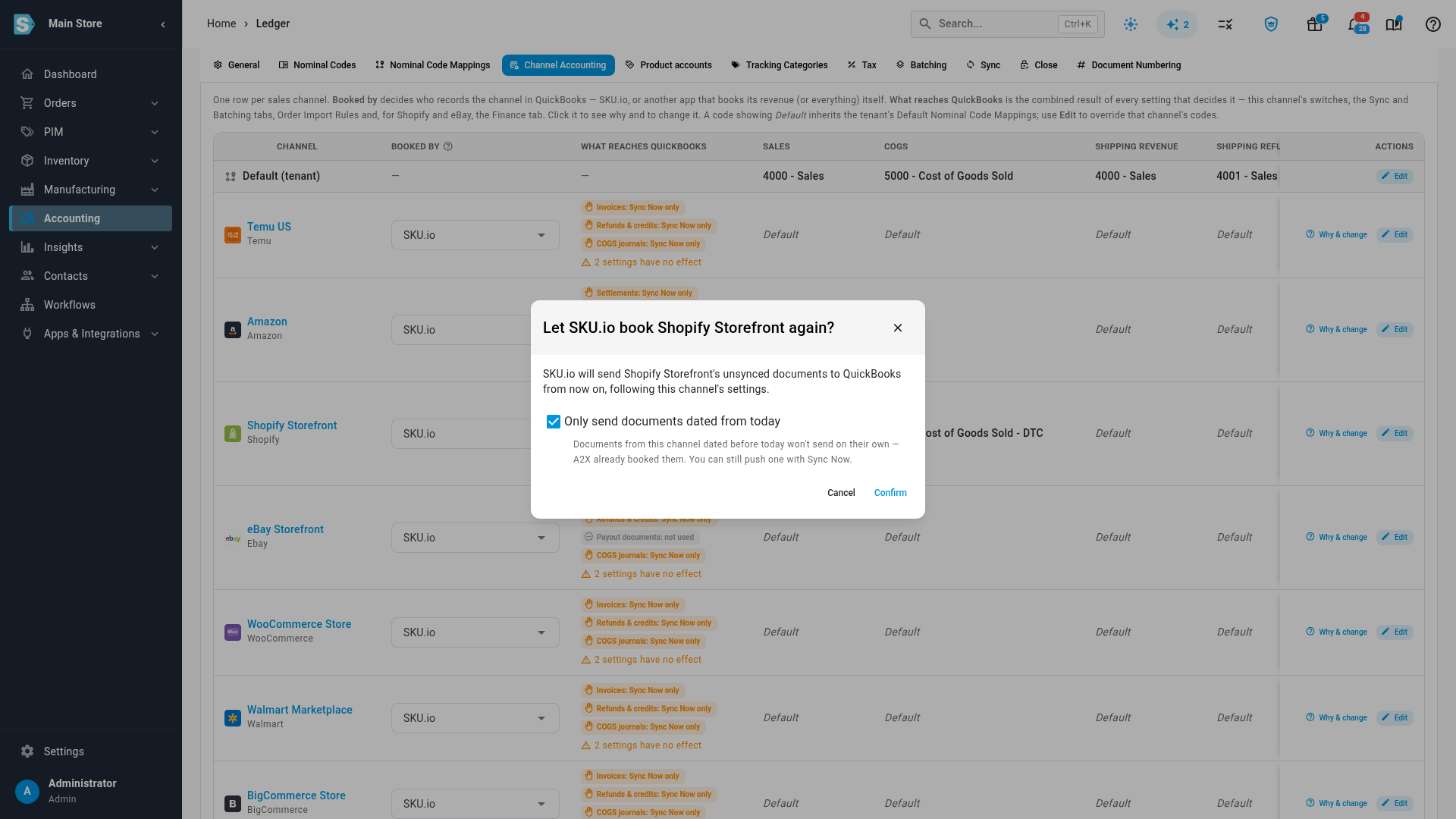
Task: Click the Booked By help info icon
Action: point(448,146)
